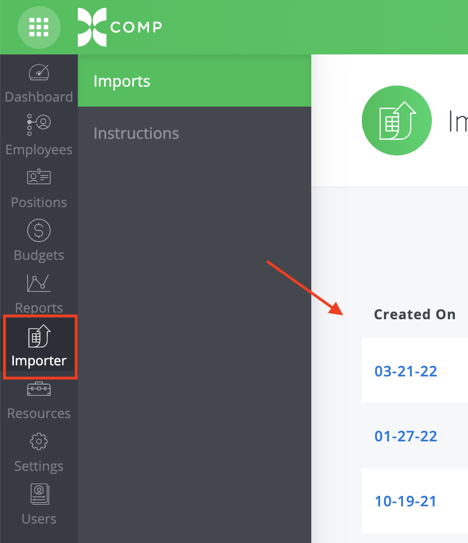Click the Importer label in sidebar
468x543 pixels.
[39, 360]
